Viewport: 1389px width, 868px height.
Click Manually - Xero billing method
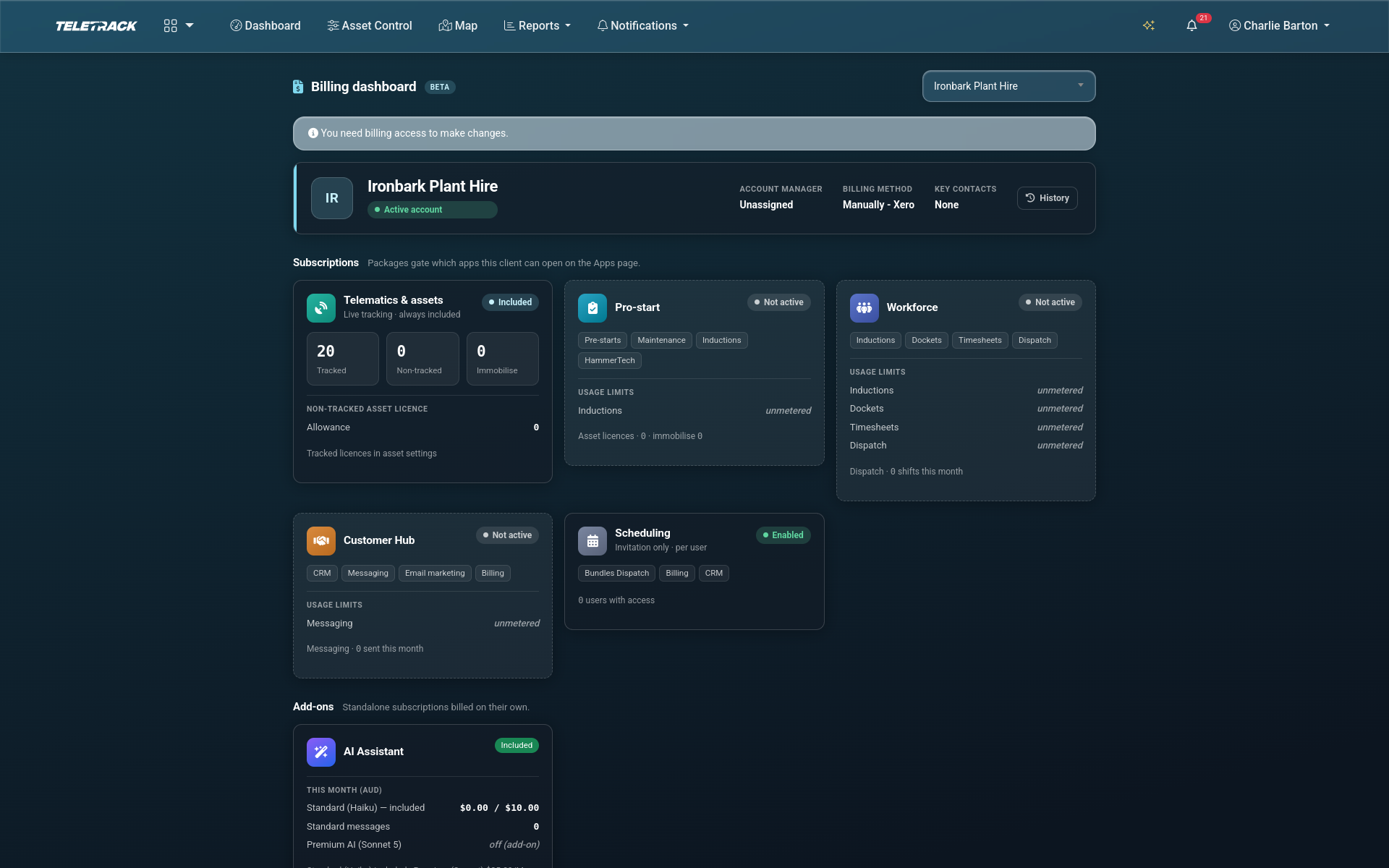pos(878,205)
